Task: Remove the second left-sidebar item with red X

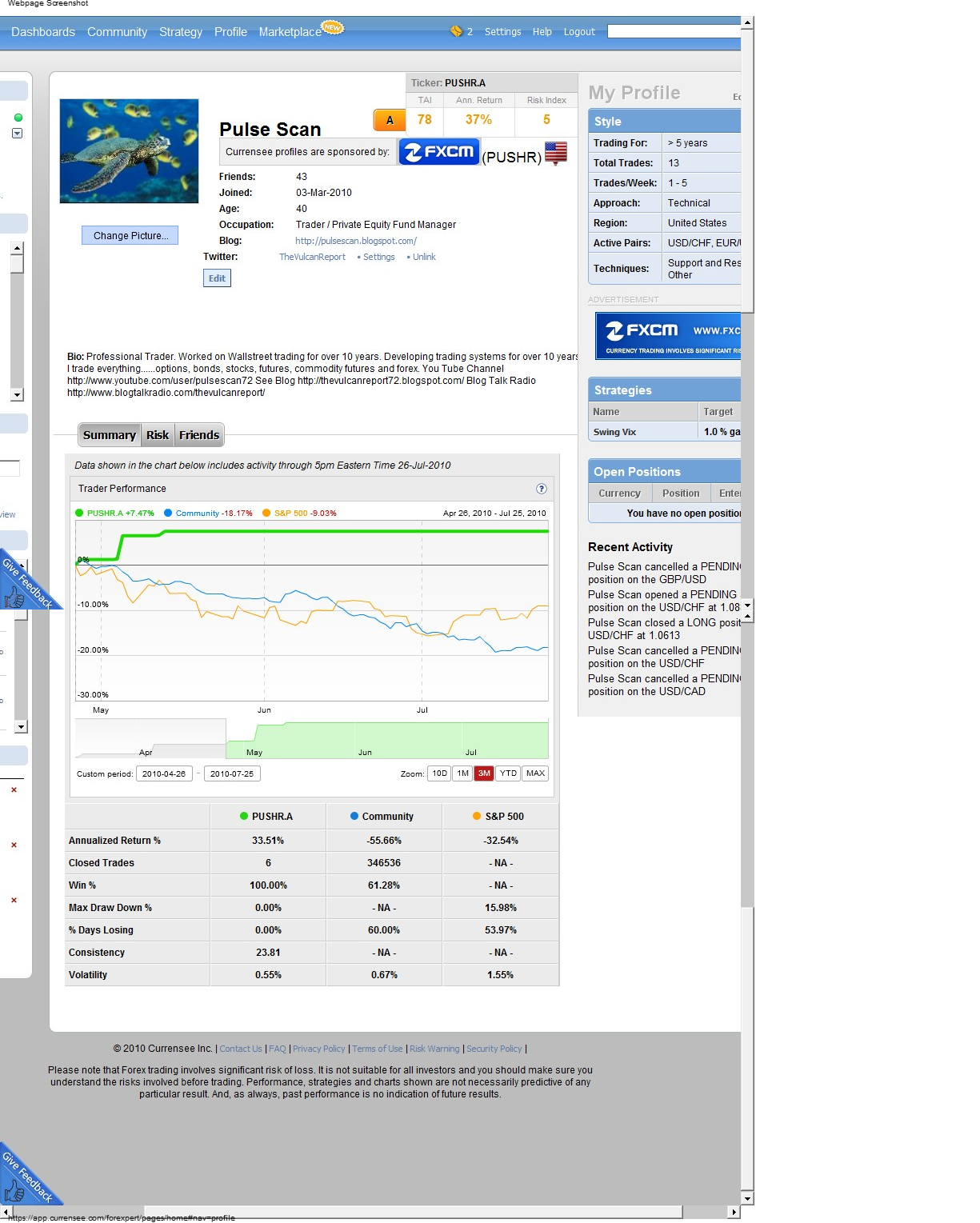Action: point(14,845)
